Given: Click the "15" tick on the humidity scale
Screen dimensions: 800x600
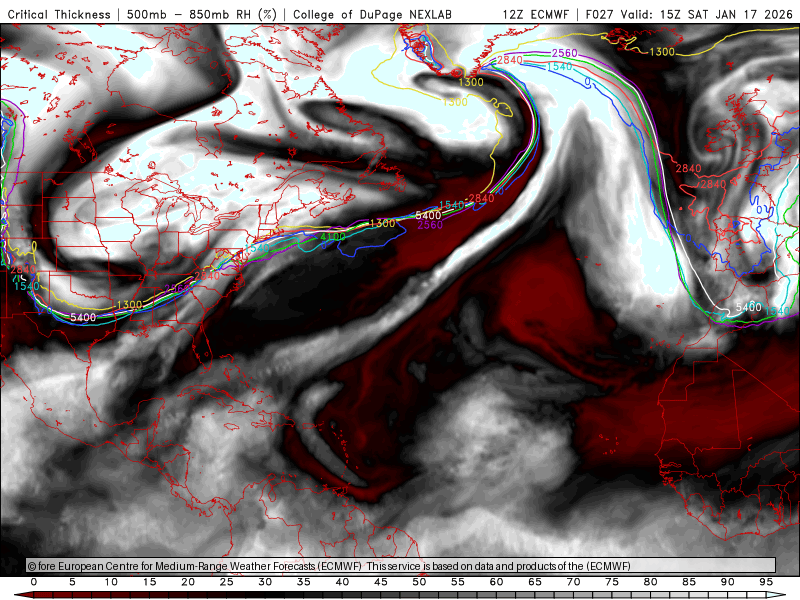Looking at the screenshot, I should pos(149,582).
